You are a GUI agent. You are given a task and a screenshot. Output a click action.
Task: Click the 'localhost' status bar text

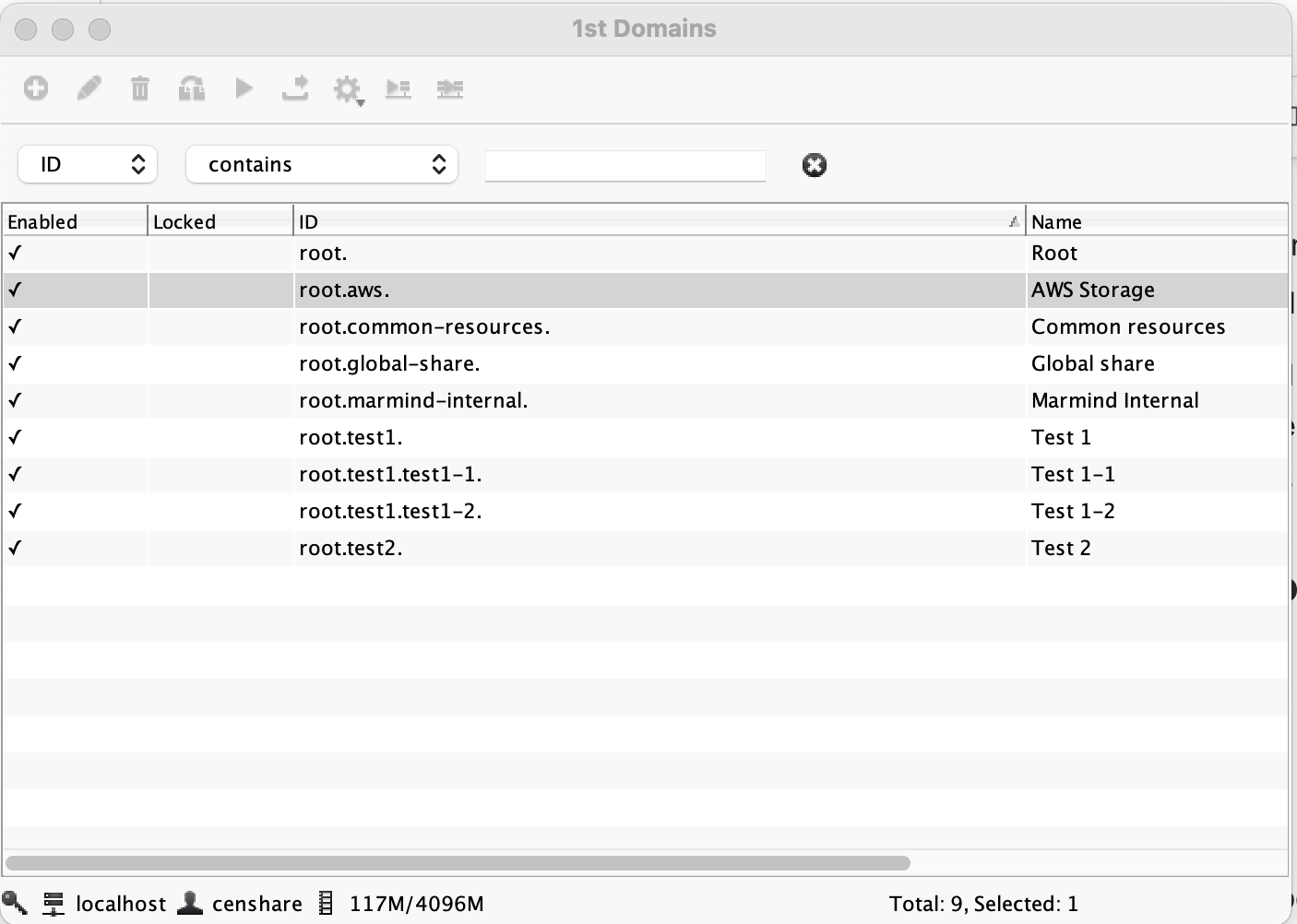(121, 904)
